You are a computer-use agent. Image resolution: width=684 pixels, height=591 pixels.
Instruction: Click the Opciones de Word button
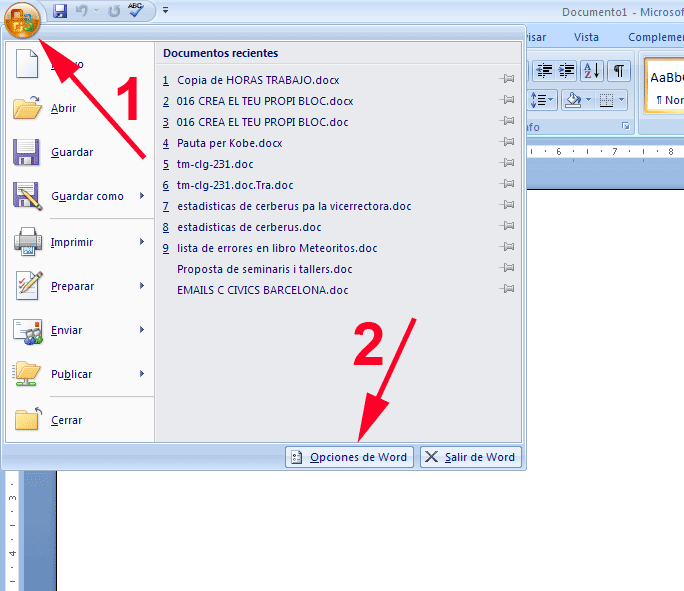349,457
